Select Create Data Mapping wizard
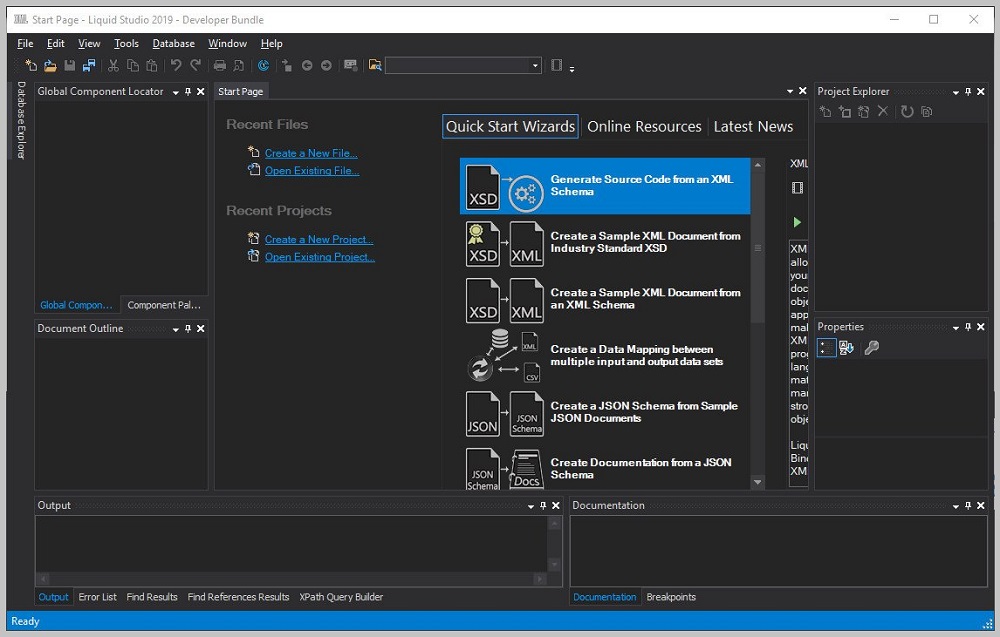Image resolution: width=1000 pixels, height=637 pixels. 605,356
